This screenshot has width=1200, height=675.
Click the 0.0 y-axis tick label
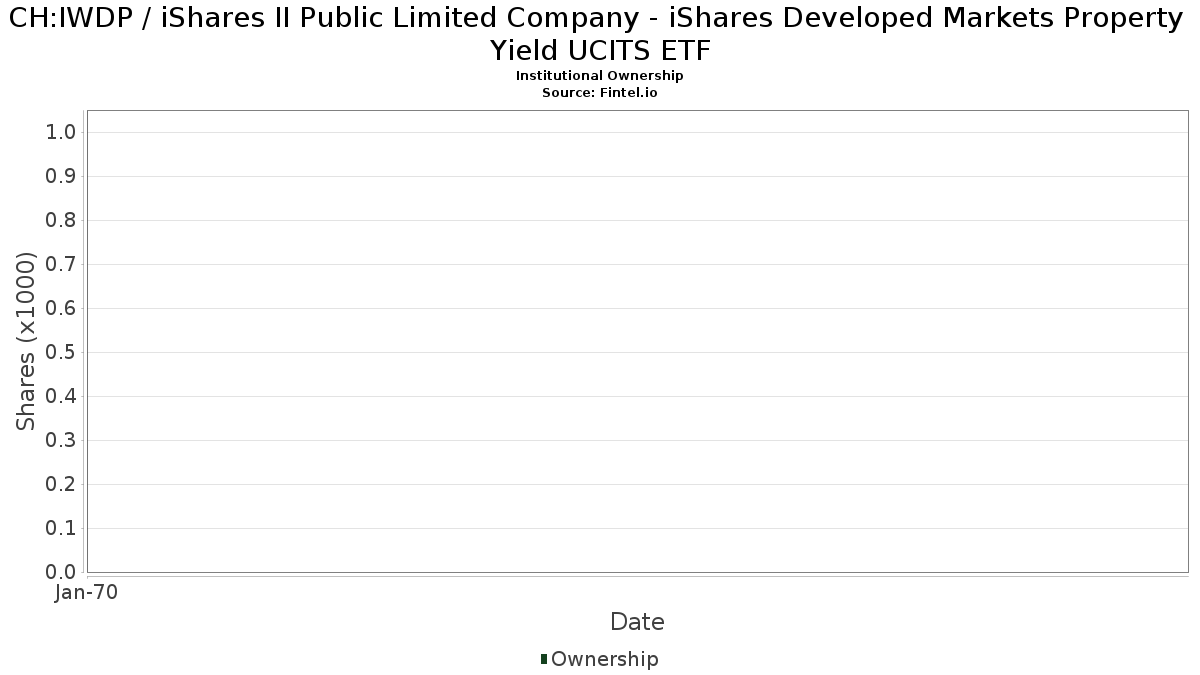click(62, 572)
